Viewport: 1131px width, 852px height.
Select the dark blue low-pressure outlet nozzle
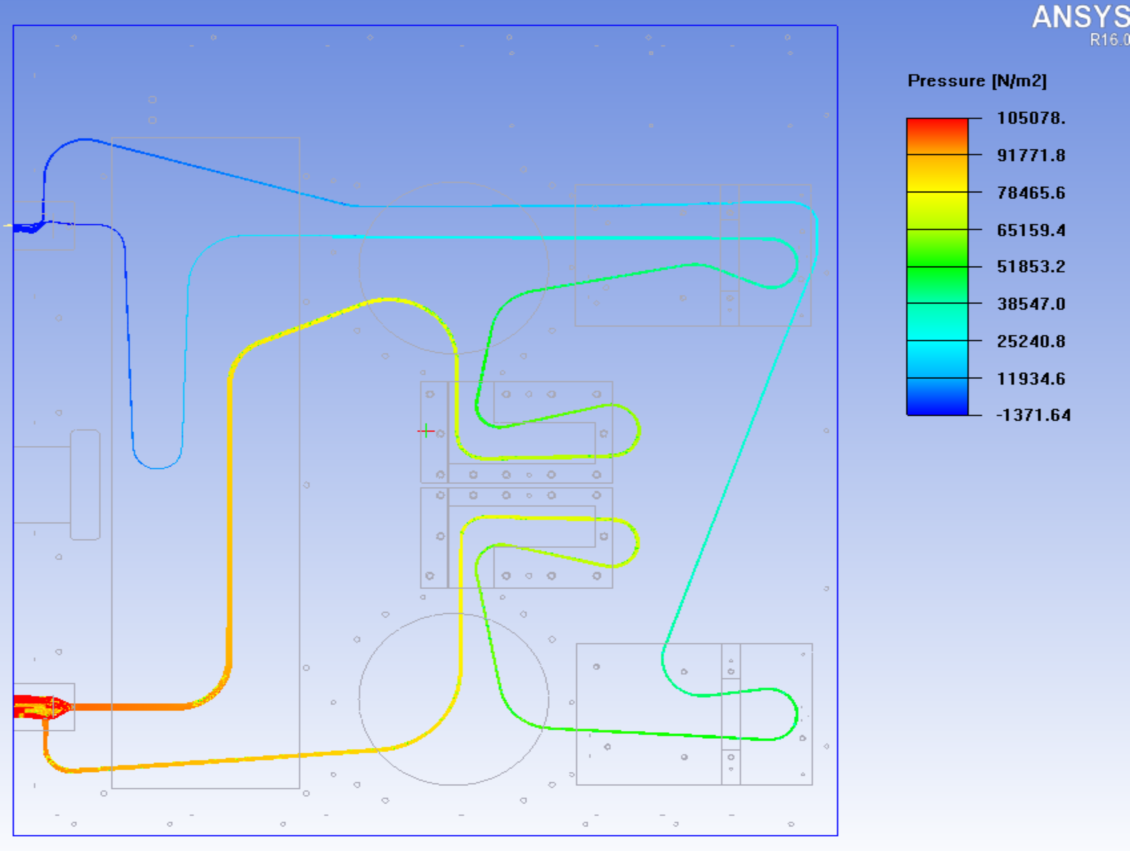click(x=30, y=226)
